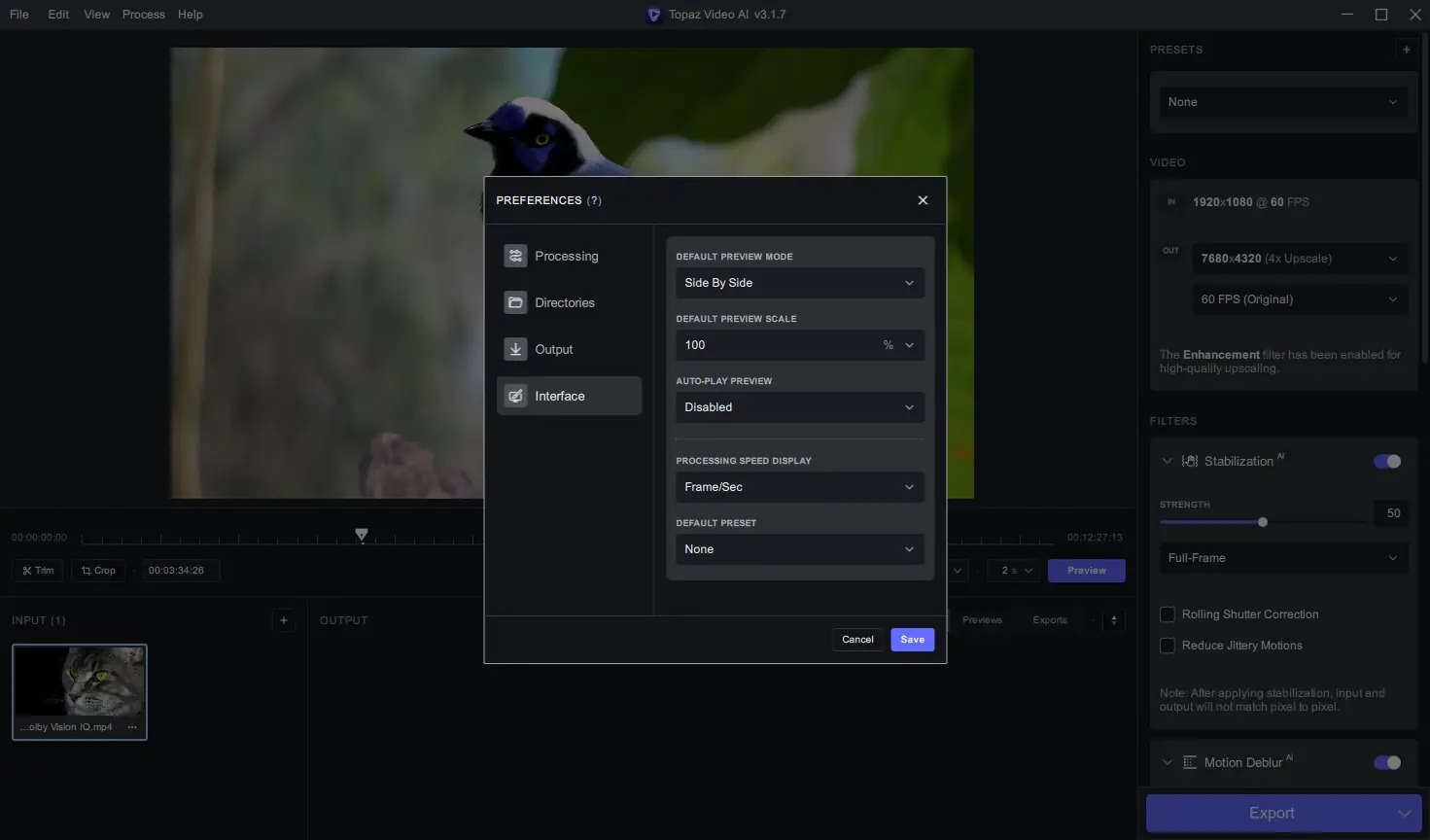Close the Preferences dialog with X

tap(923, 200)
